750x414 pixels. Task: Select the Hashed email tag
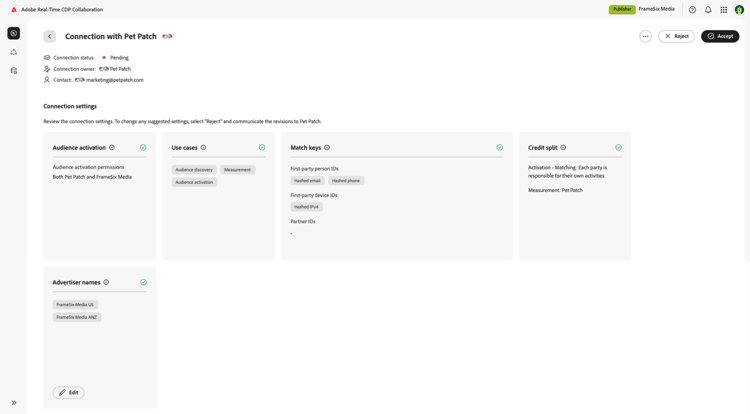(x=308, y=181)
